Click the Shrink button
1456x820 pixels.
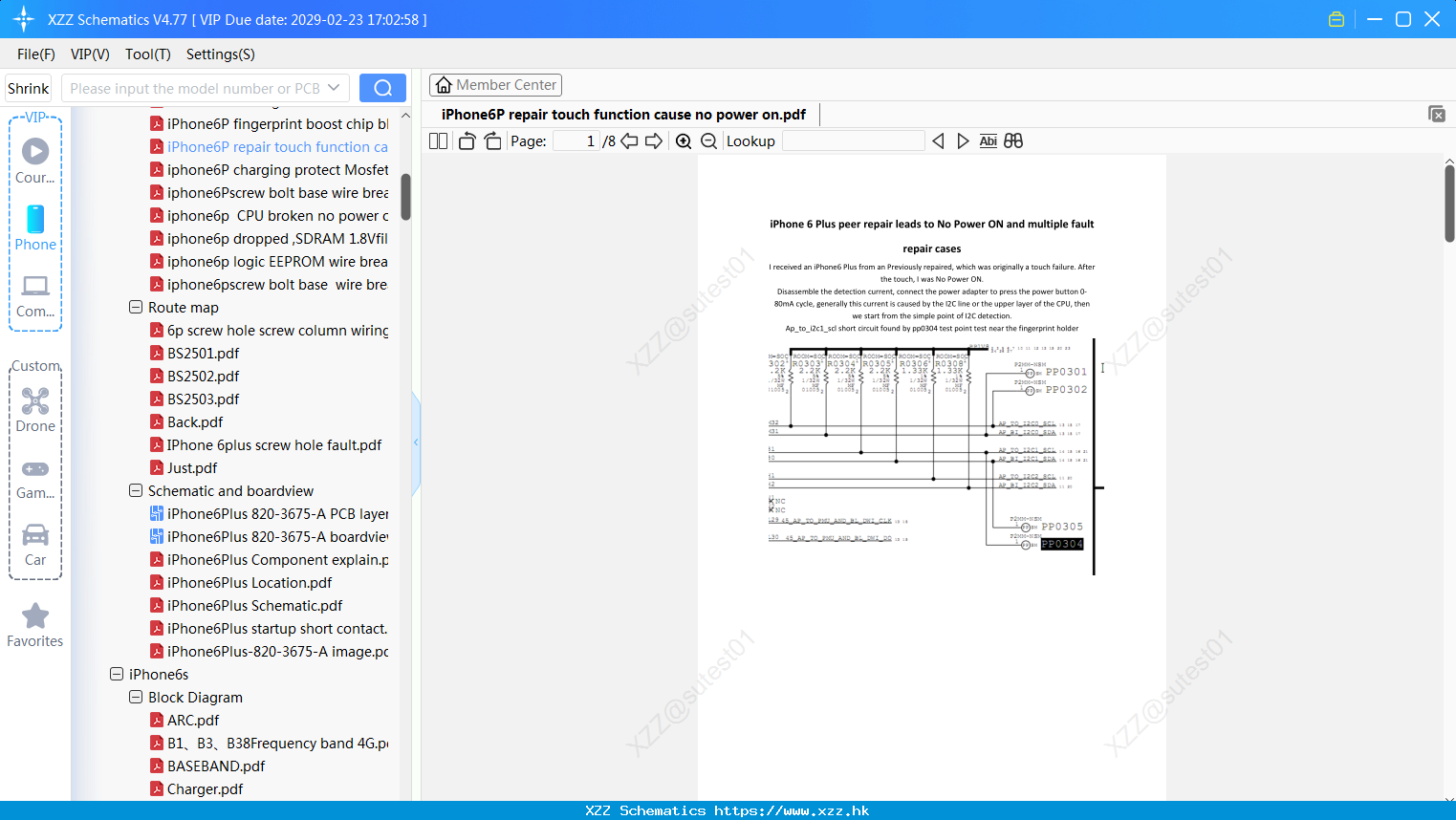tap(29, 88)
